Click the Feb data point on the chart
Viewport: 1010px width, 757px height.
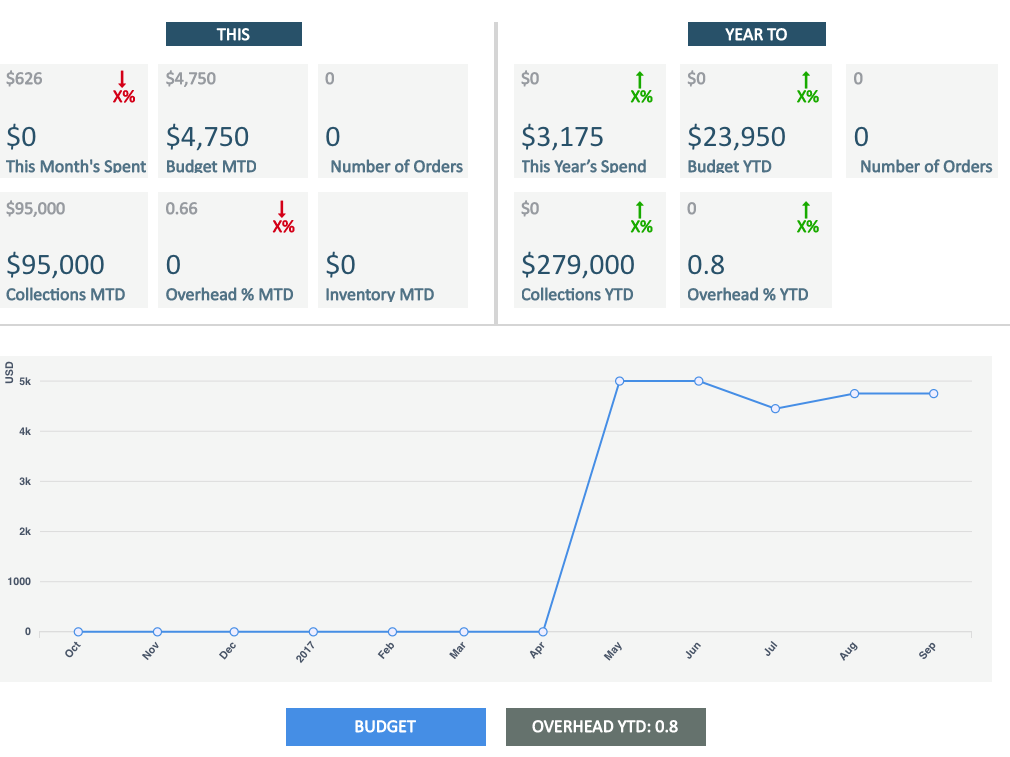pos(392,632)
